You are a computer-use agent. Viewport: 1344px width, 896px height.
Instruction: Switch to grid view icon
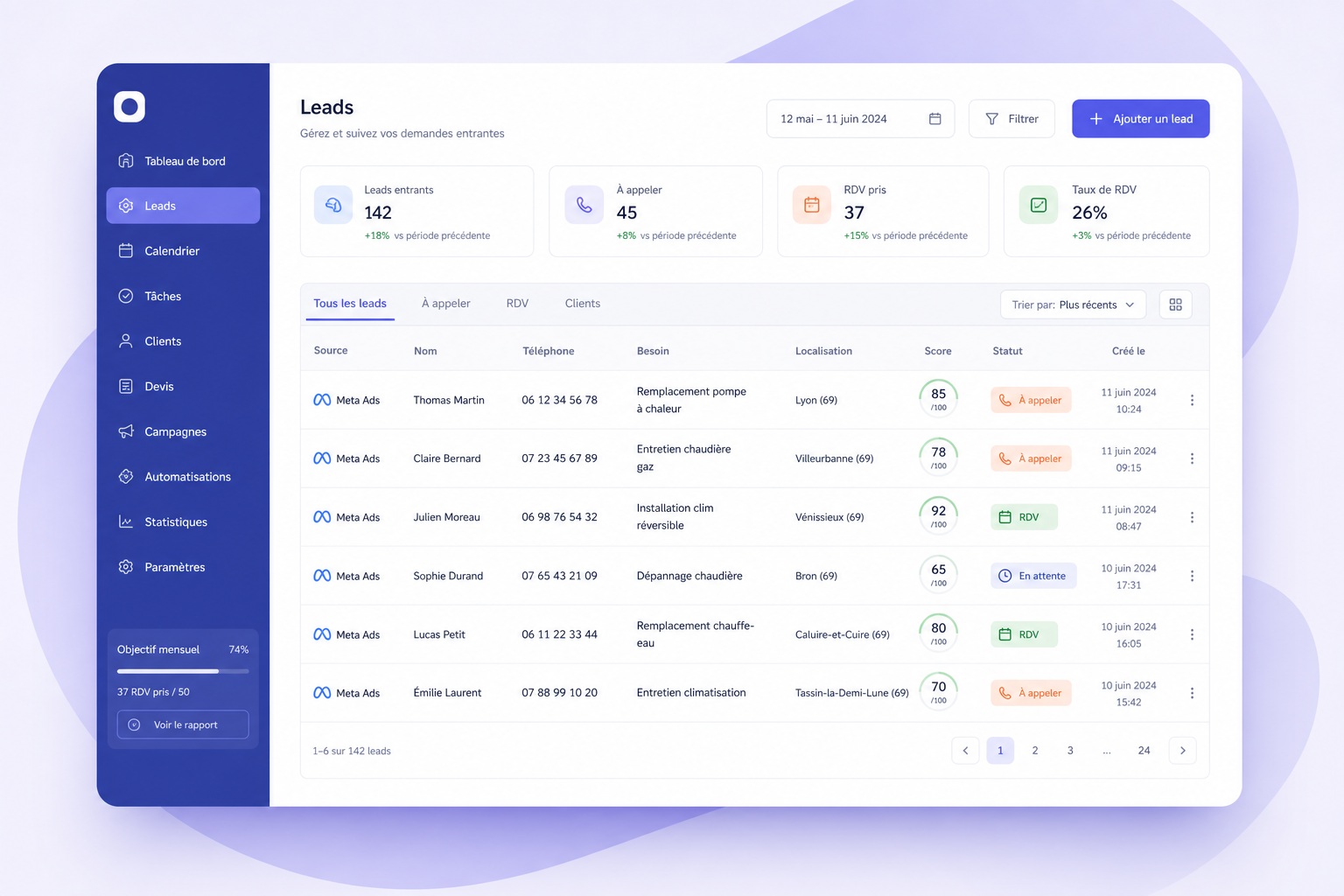point(1175,304)
